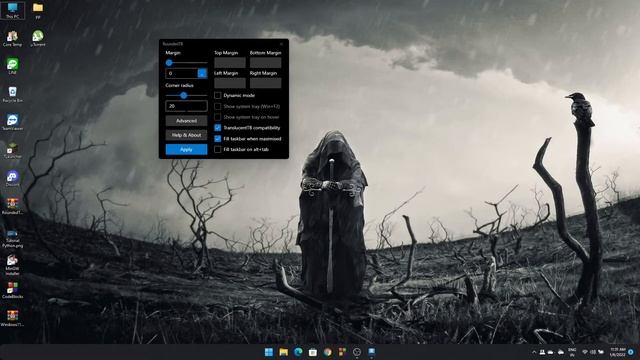Show hidden system tray icons chevron
640x360 pixels.
pos(534,352)
